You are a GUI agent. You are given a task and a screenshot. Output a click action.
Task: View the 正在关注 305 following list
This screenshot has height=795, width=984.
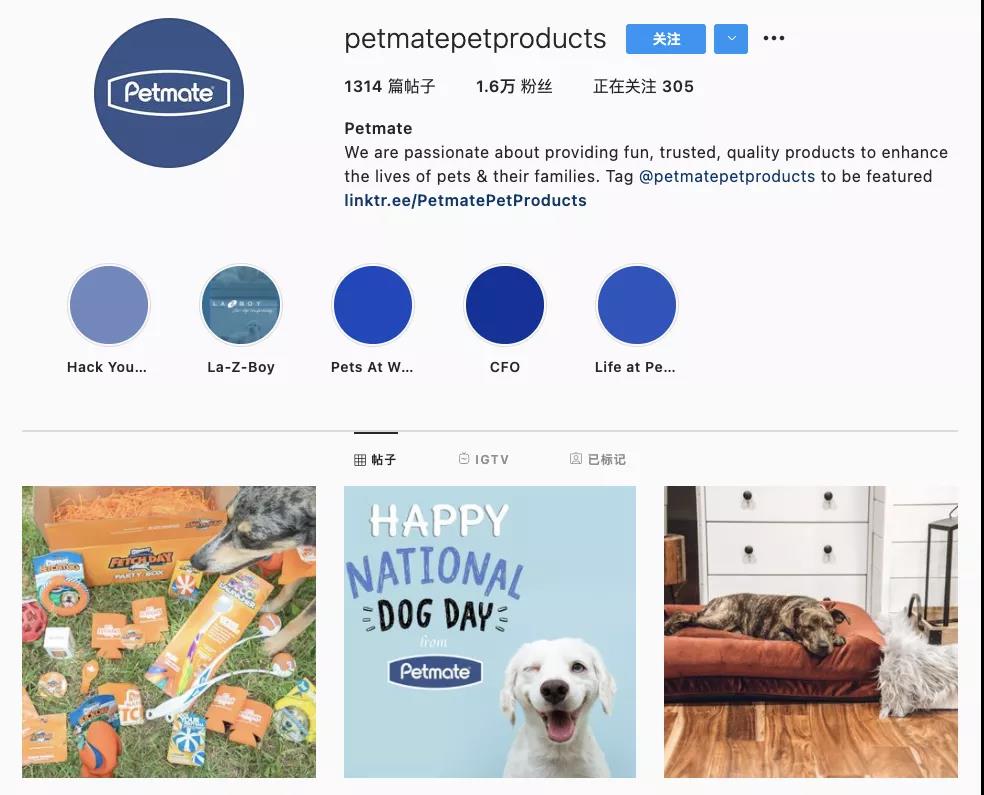coord(643,87)
